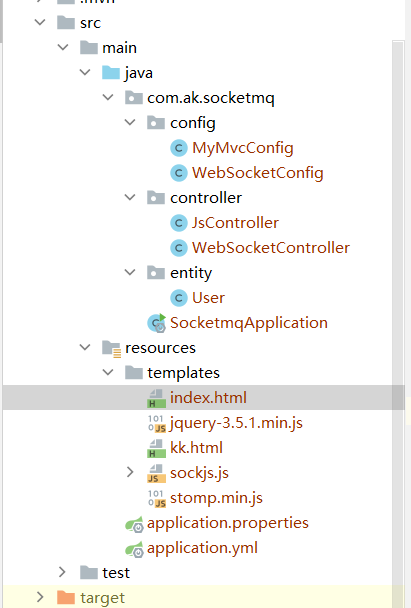Click the jquery-3.5.1.min.js file icon

(x=157, y=423)
